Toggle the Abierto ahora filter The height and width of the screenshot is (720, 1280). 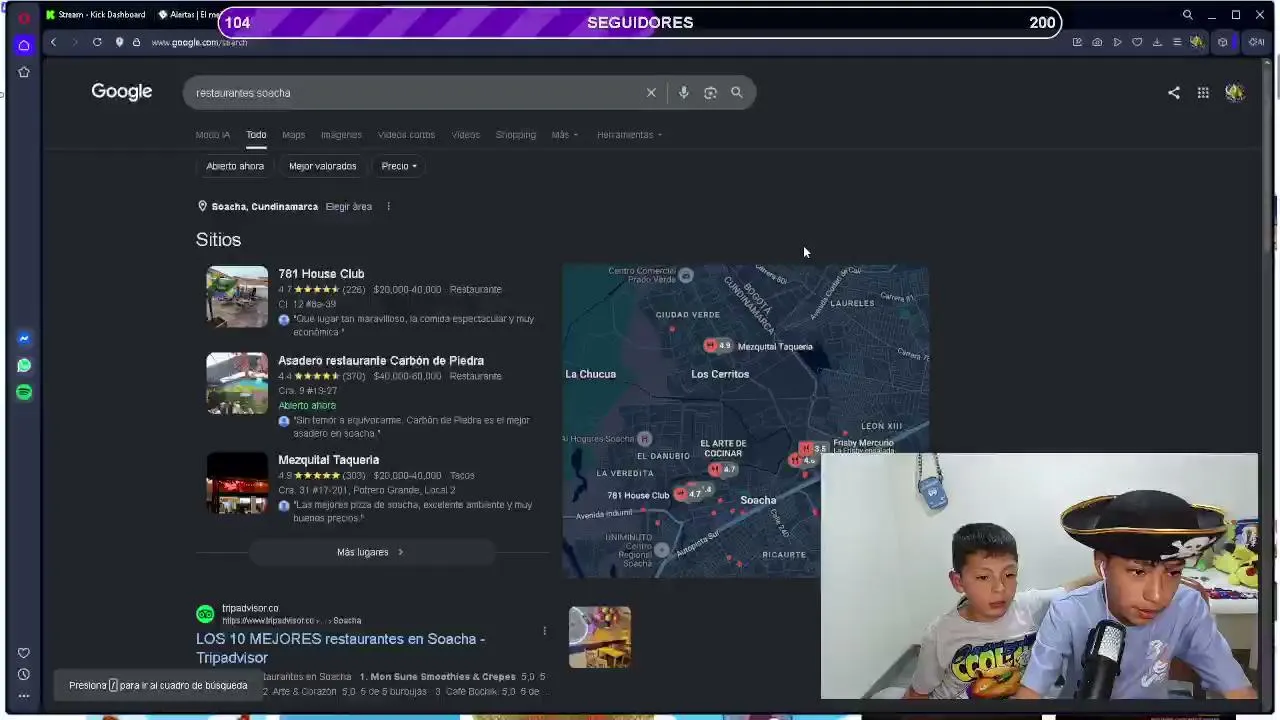[x=235, y=166]
